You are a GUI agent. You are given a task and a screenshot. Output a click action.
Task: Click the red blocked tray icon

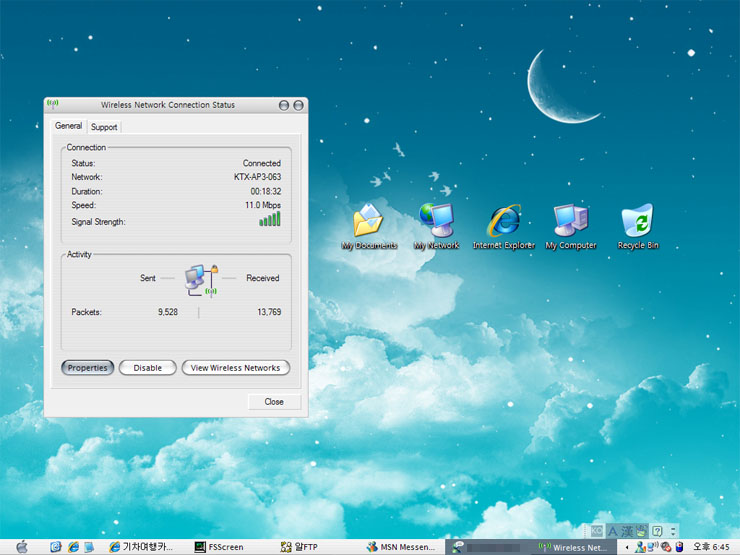point(665,547)
